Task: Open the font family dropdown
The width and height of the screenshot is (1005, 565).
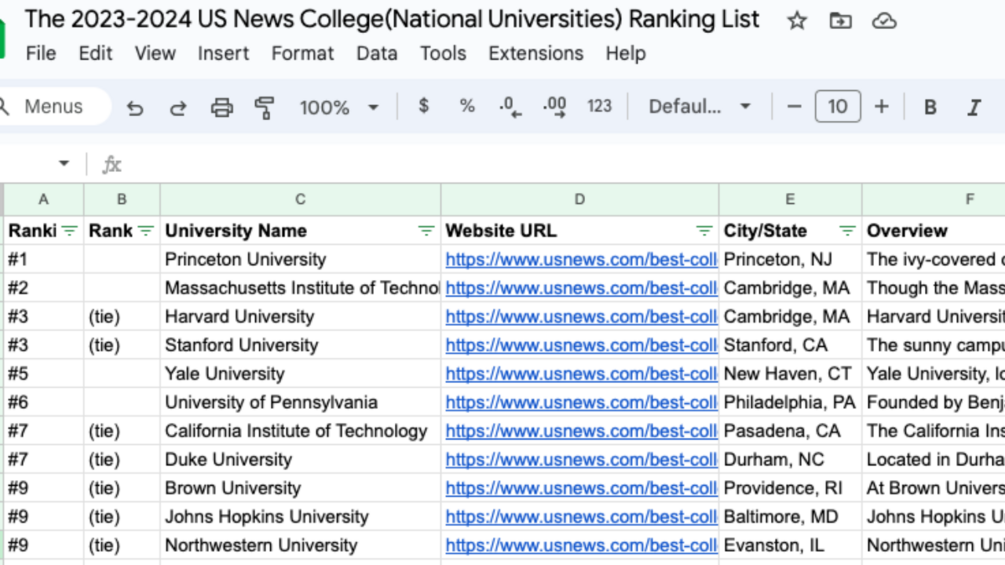Action: 699,107
